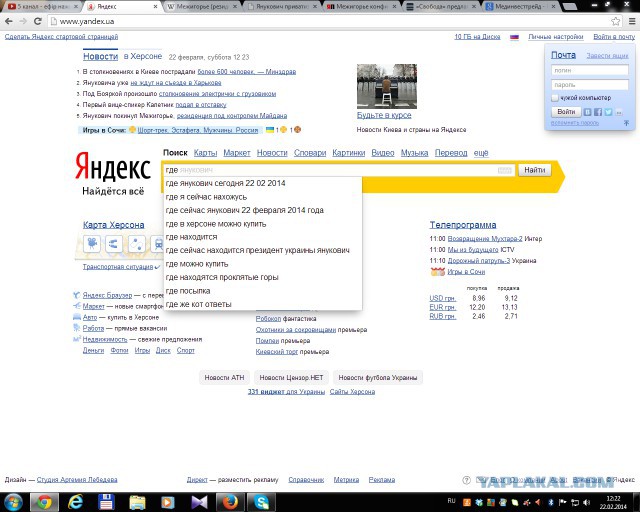Show more social login options icon
The height and width of the screenshot is (512, 640).
pos(618,112)
